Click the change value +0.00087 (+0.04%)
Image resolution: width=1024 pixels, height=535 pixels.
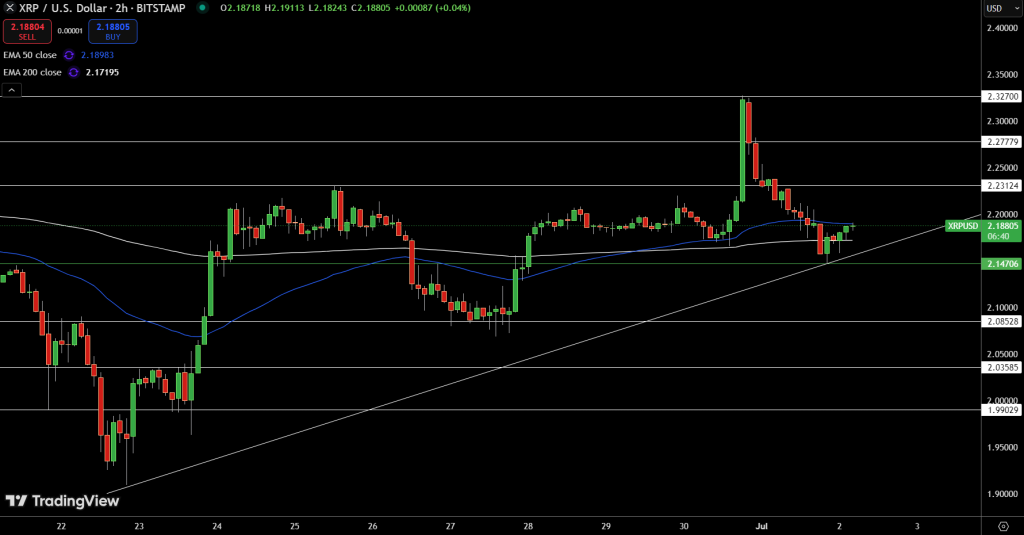pyautogui.click(x=432, y=8)
